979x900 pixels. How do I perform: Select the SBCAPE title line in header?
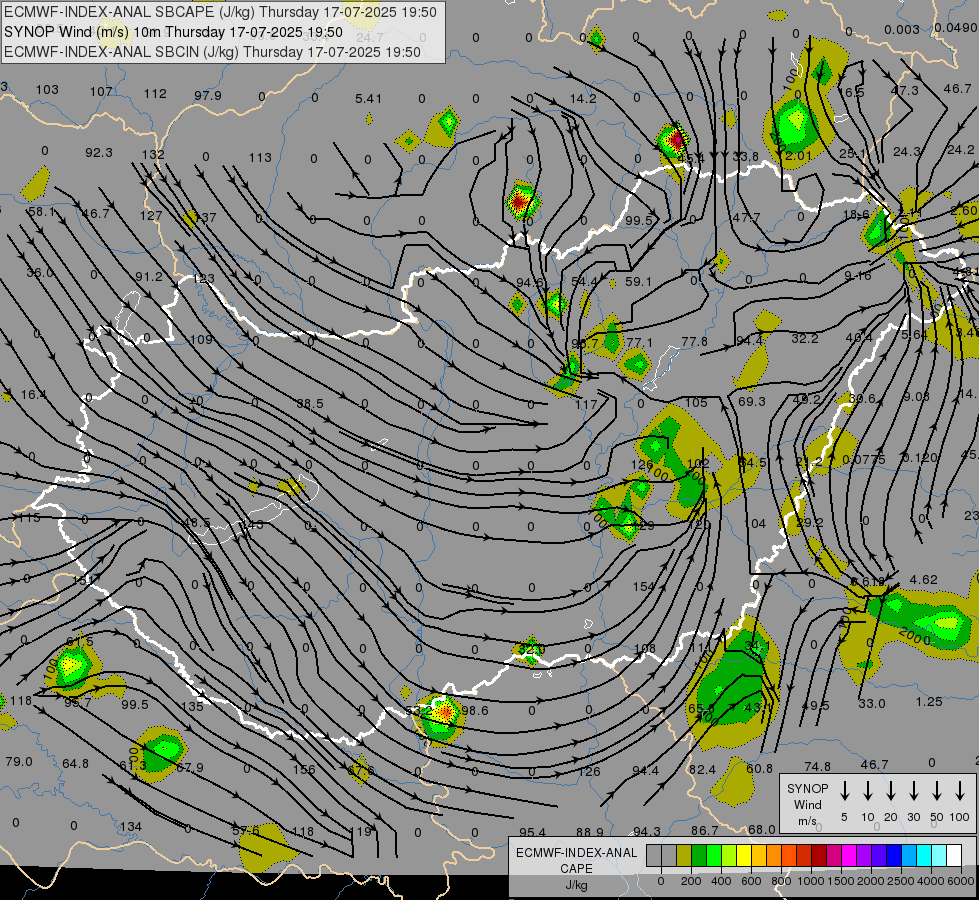(220, 12)
